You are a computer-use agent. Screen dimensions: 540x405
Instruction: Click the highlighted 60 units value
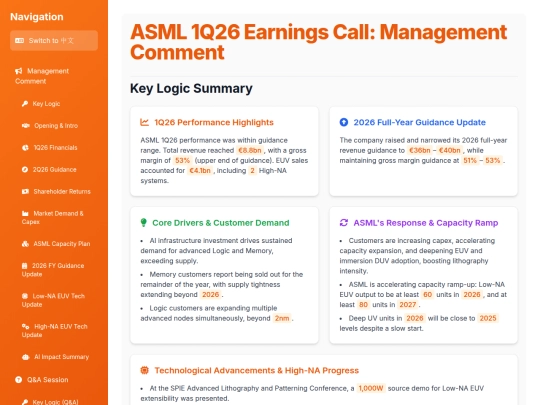[427, 295]
